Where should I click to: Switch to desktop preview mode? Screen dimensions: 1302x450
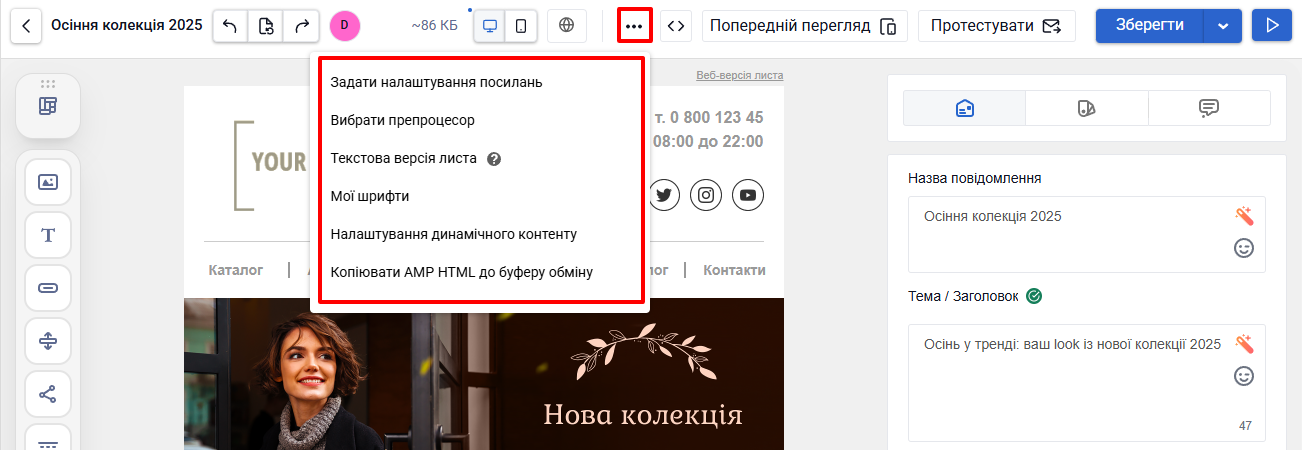click(x=490, y=26)
